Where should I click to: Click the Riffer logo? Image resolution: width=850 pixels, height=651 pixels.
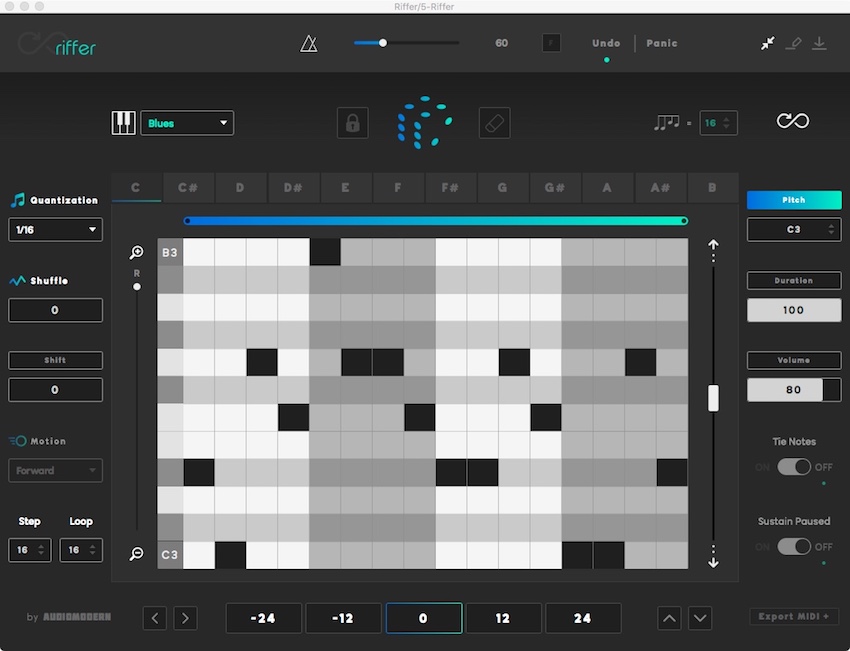[57, 44]
